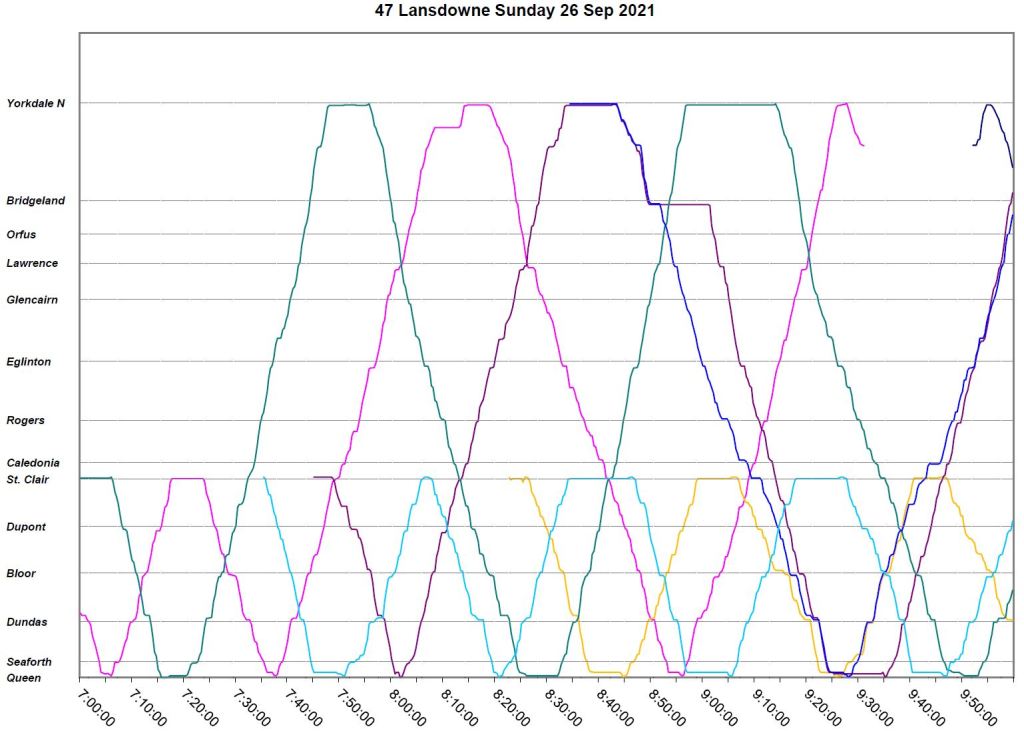
Task: Select the St. Clair stop label
Action: (x=28, y=479)
